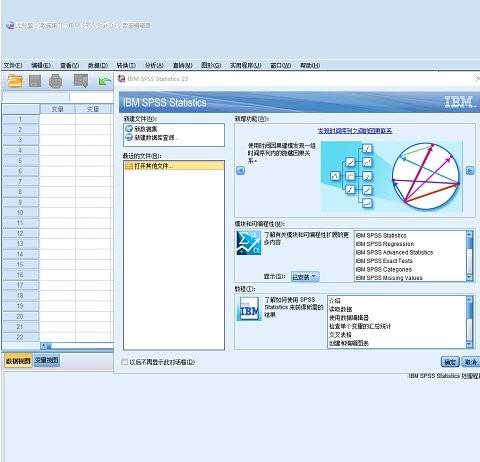Click the first 变量 column header
480x462 pixels.
58,109
